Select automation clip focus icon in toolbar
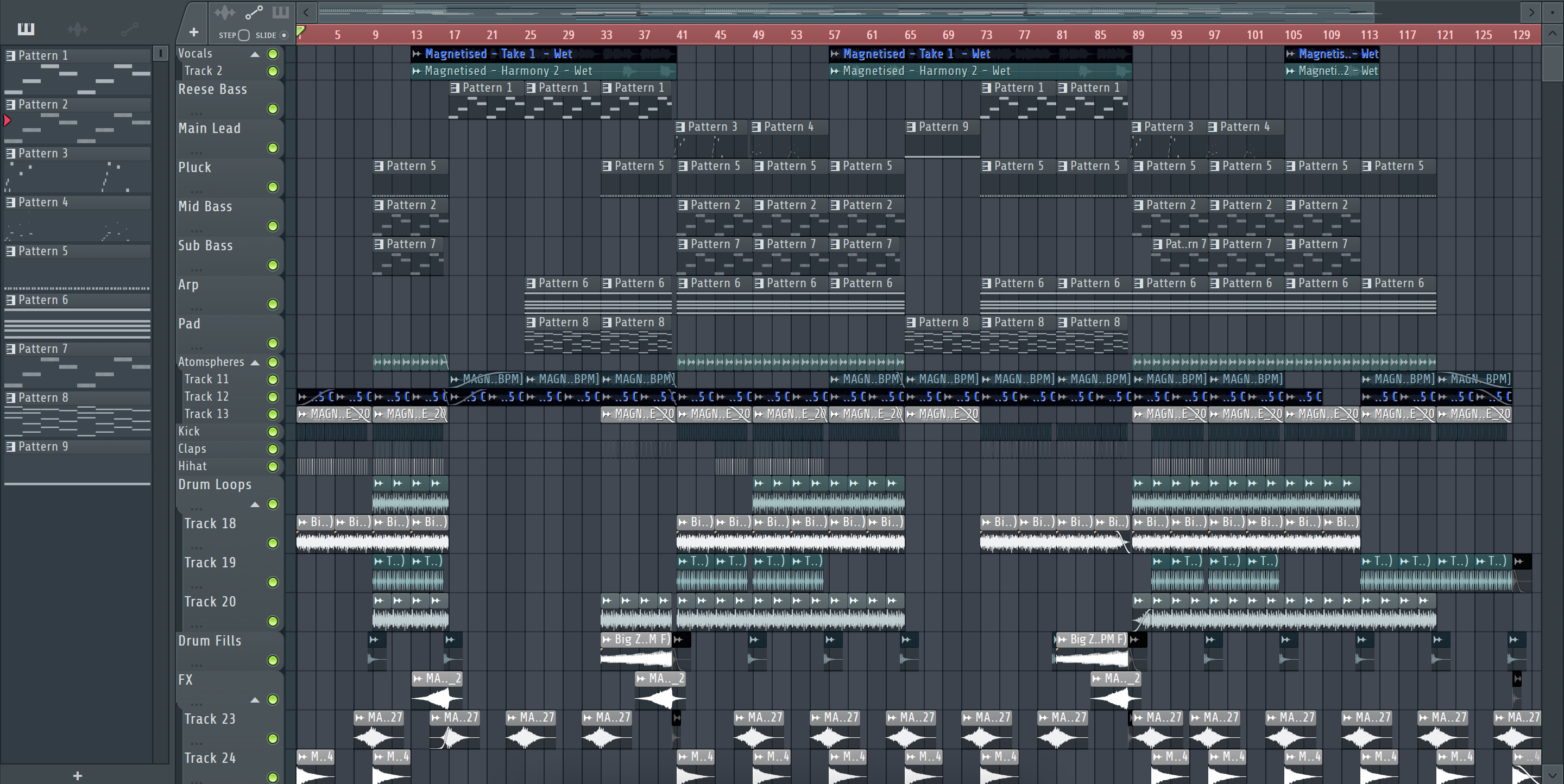 [x=254, y=12]
